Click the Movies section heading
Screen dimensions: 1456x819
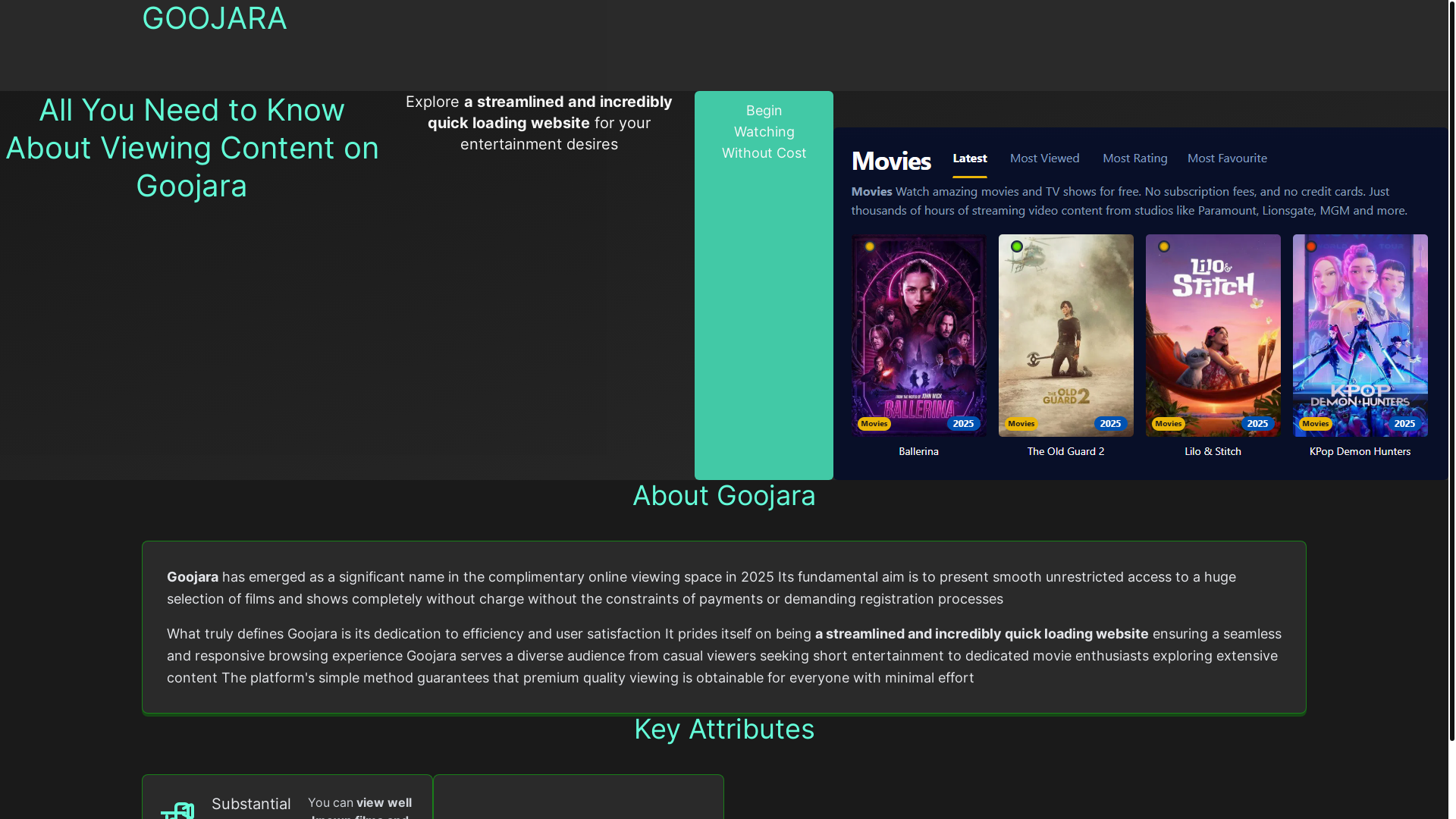(891, 161)
